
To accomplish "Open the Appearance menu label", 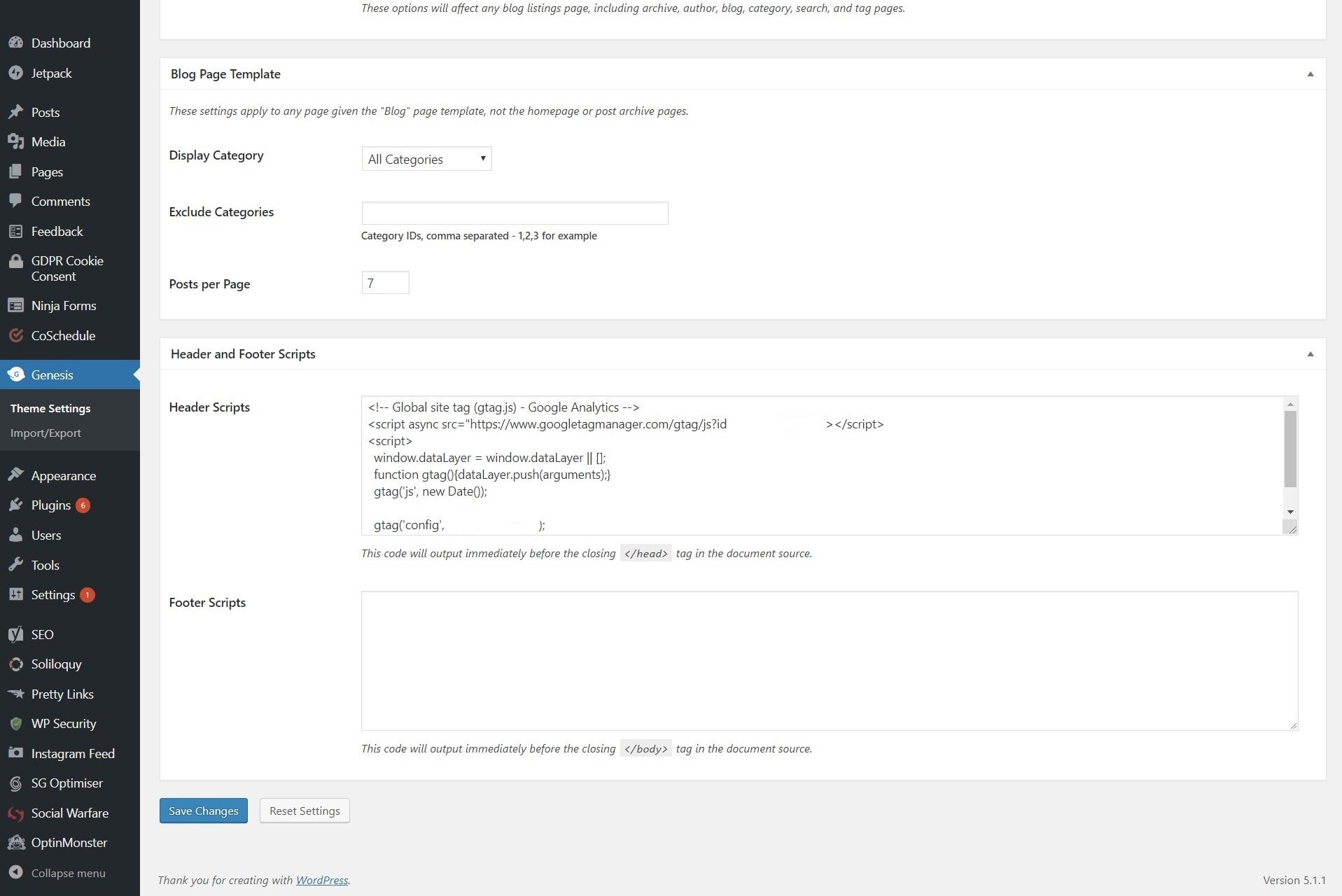I will pos(64,475).
